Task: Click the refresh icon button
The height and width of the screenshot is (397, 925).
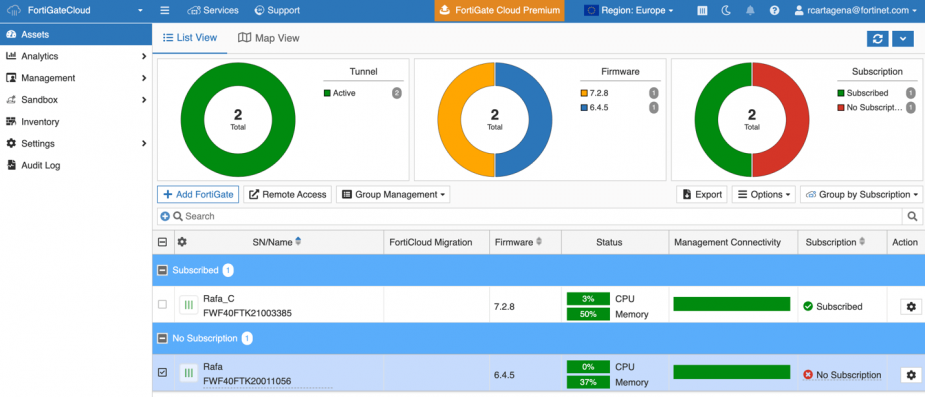Action: (x=877, y=38)
